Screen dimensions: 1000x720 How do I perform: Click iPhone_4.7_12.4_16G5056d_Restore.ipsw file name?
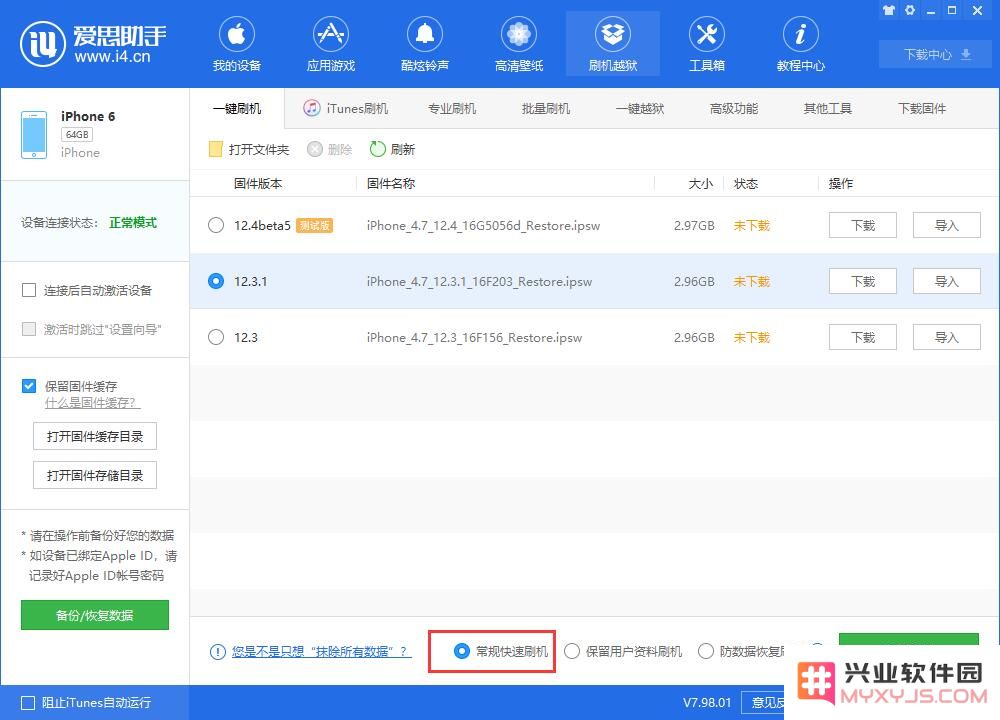[x=483, y=226]
